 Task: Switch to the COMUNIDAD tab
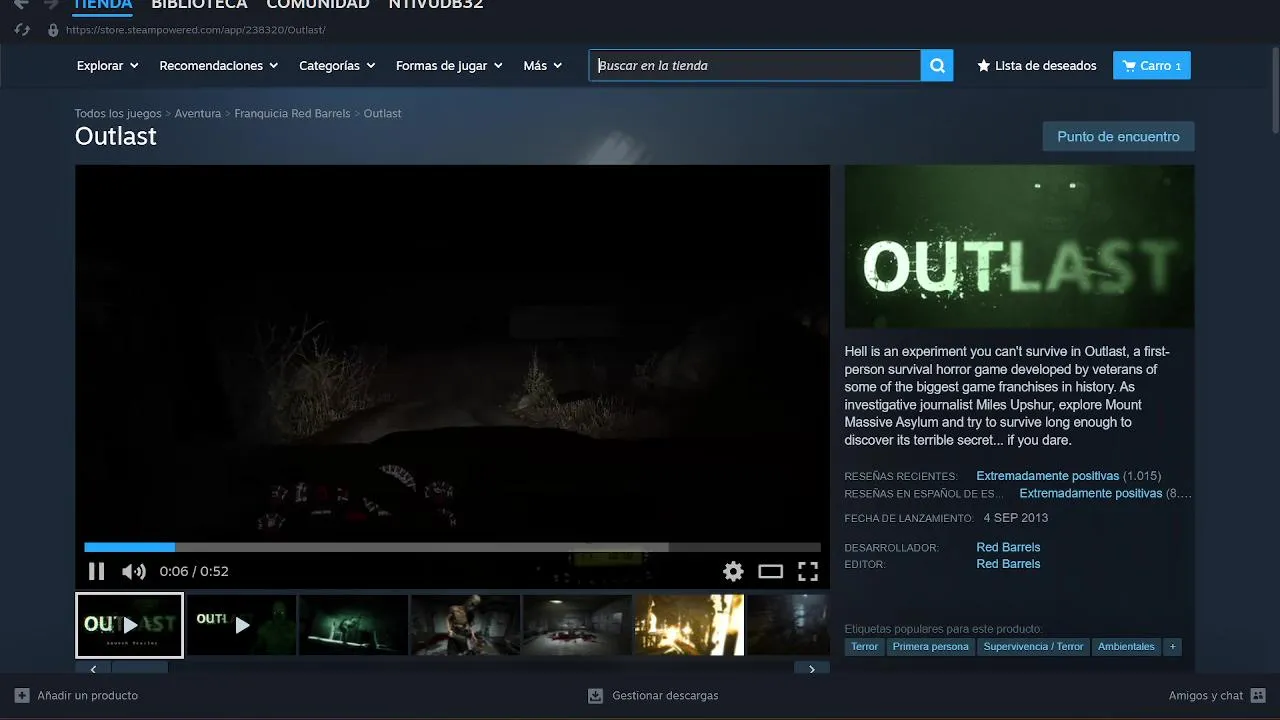click(x=318, y=4)
